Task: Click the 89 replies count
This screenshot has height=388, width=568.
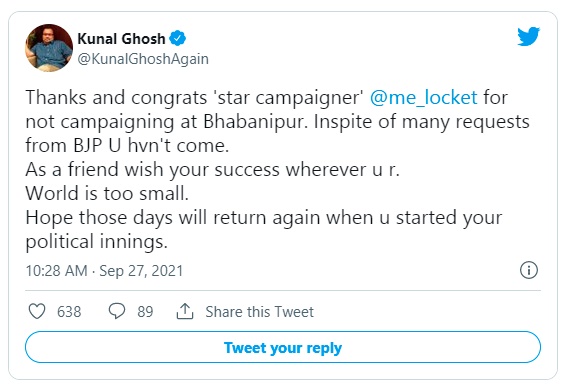Action: coord(145,312)
